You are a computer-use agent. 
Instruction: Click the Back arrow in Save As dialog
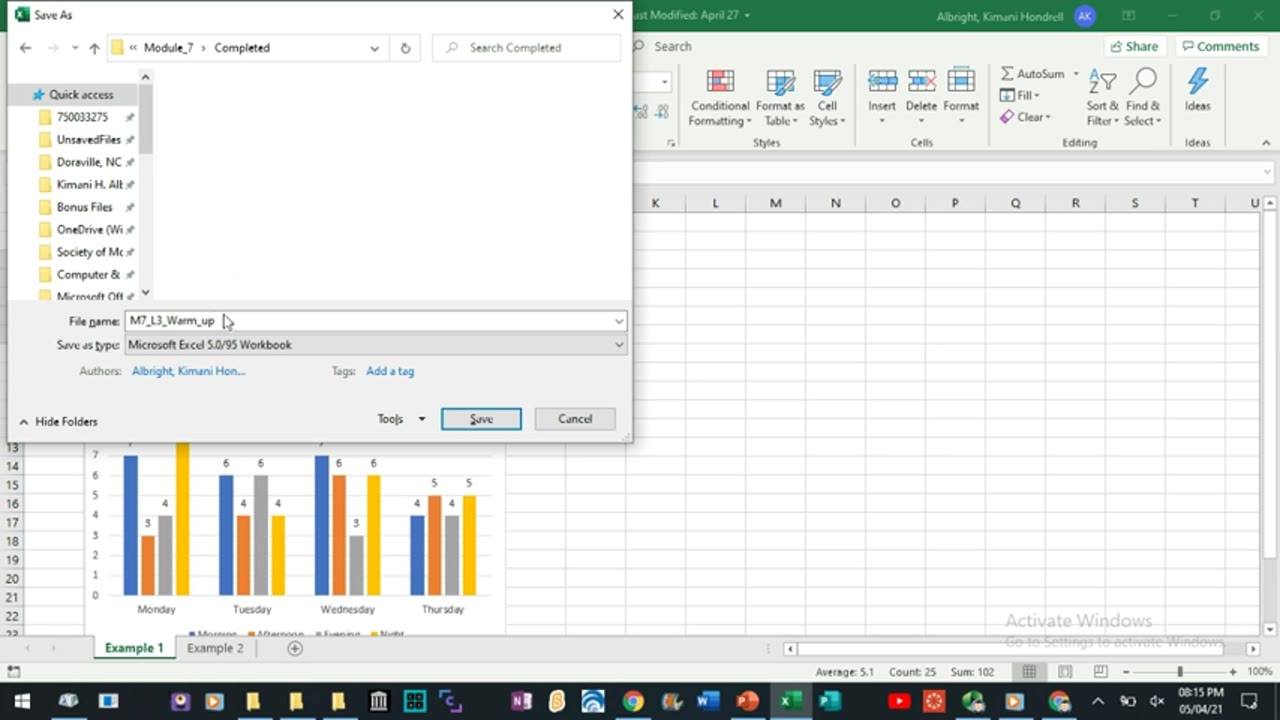pos(25,48)
